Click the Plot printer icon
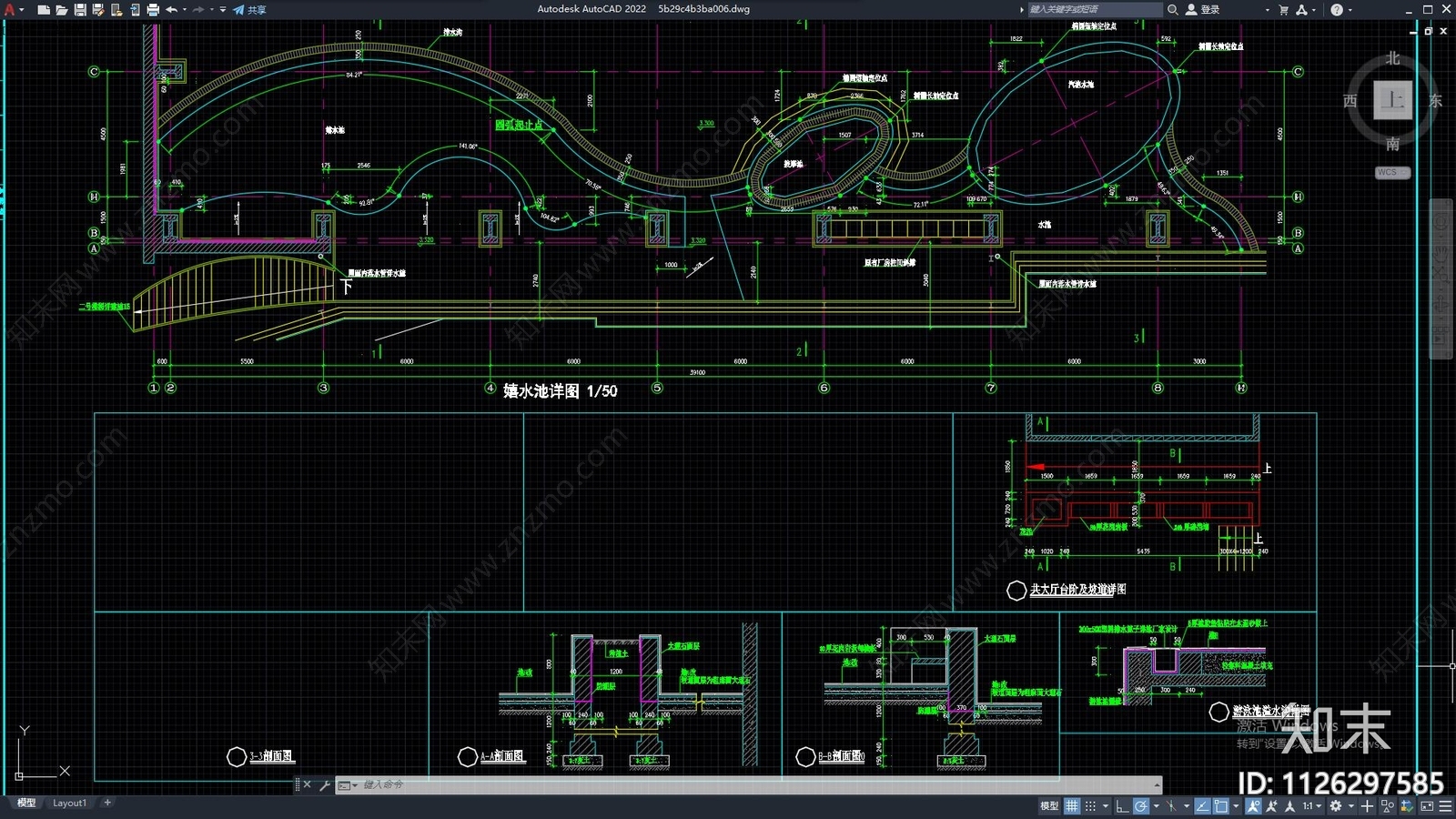The width and height of the screenshot is (1456, 819). pos(152,9)
